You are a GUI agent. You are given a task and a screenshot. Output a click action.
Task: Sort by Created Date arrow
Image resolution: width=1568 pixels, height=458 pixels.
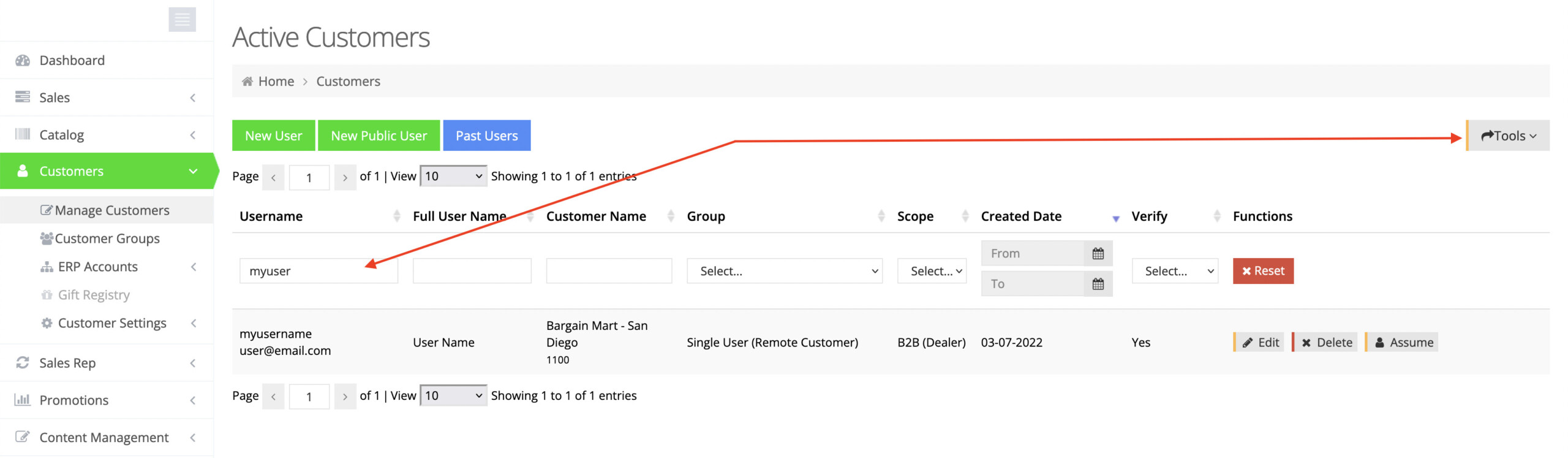click(1115, 218)
